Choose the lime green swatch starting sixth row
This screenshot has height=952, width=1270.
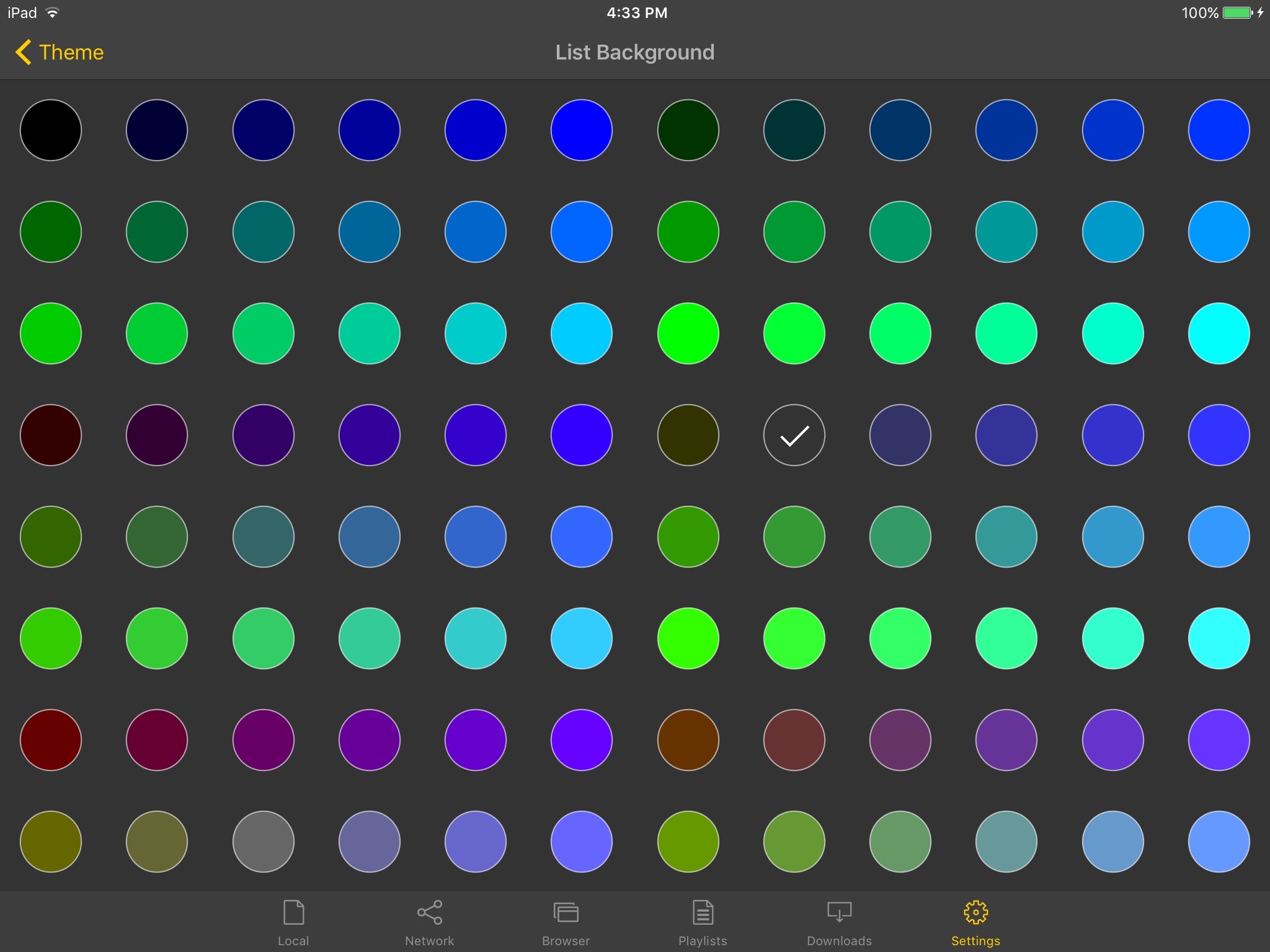(x=51, y=638)
